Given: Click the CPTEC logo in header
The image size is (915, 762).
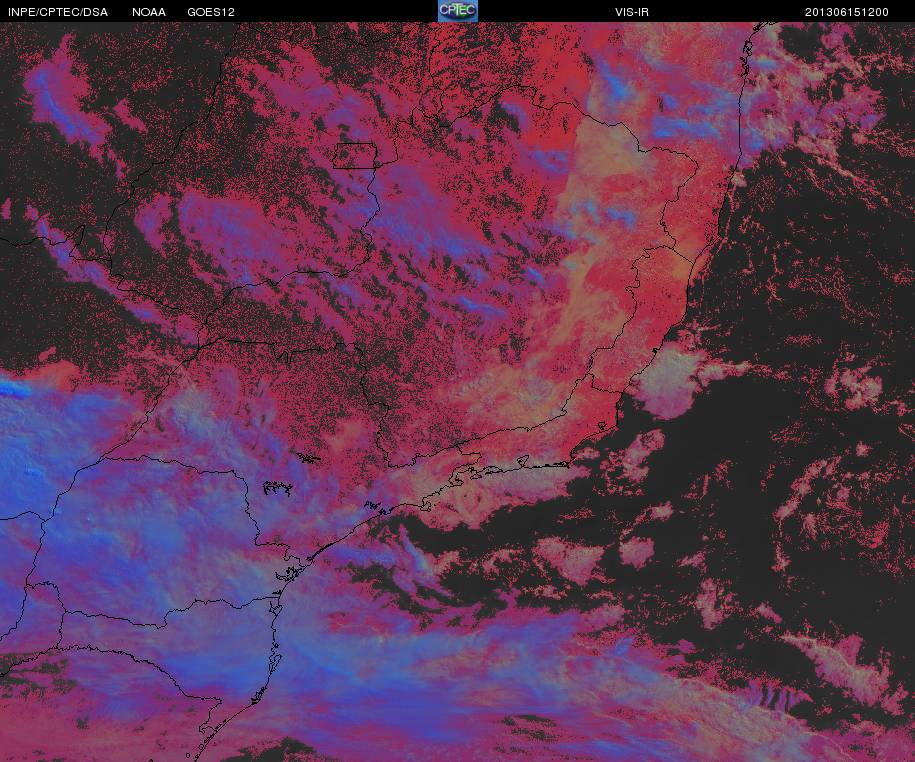Looking at the screenshot, I should click(x=458, y=11).
